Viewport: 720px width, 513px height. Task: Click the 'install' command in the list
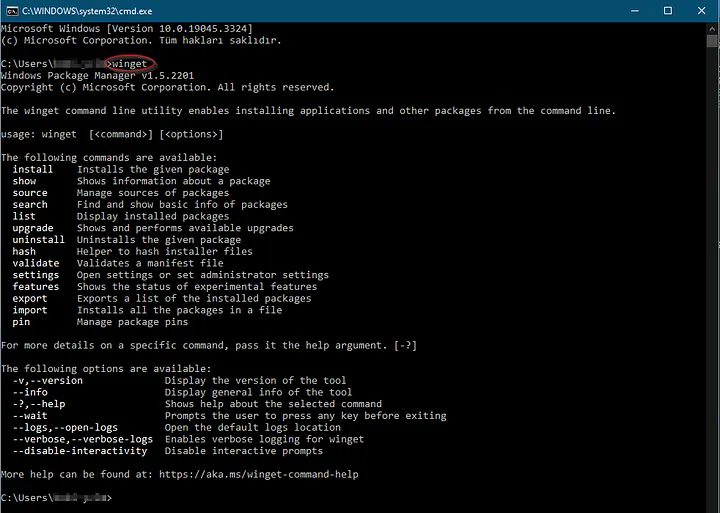(x=33, y=170)
